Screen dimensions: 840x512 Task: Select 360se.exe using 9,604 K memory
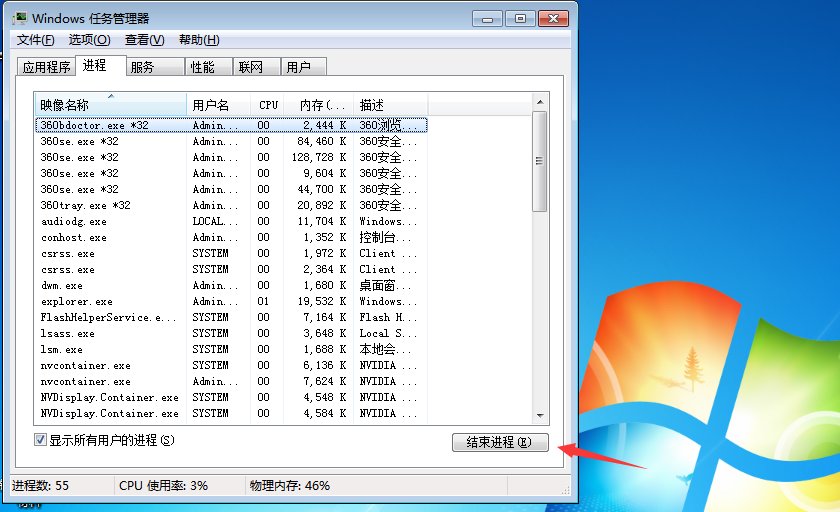click(x=231, y=174)
